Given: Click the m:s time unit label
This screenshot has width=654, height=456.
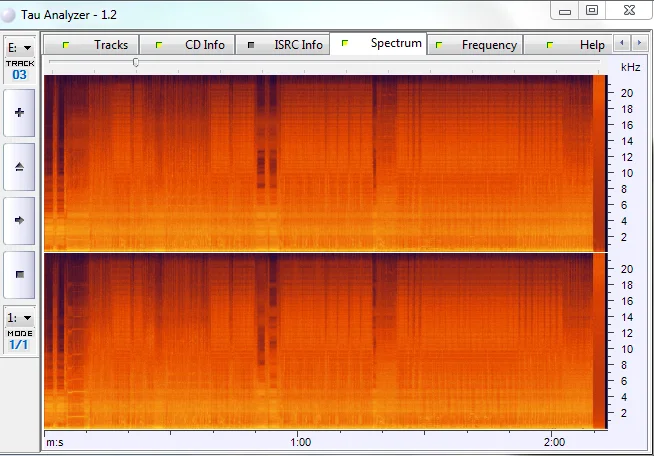Looking at the screenshot, I should click(55, 442).
